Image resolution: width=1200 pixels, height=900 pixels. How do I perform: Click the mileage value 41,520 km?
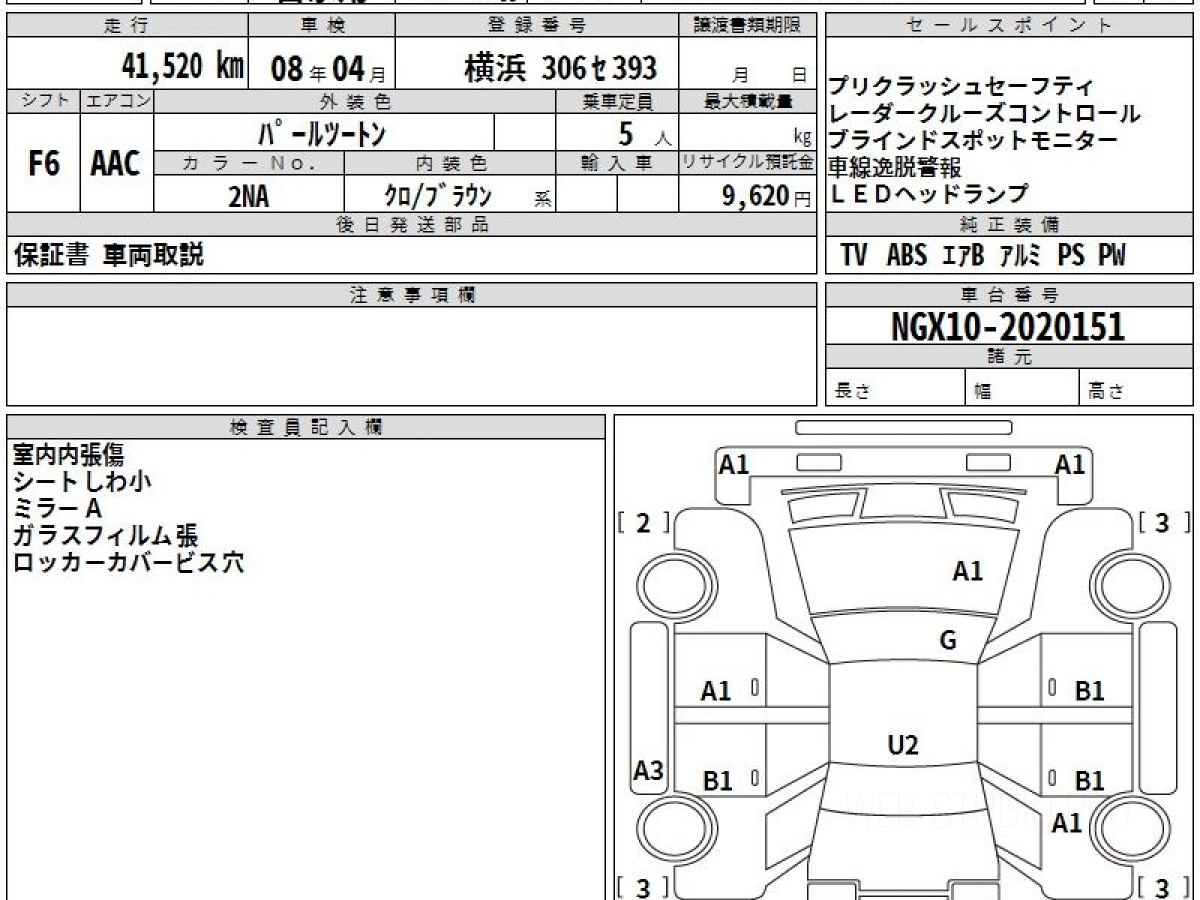coord(182,67)
